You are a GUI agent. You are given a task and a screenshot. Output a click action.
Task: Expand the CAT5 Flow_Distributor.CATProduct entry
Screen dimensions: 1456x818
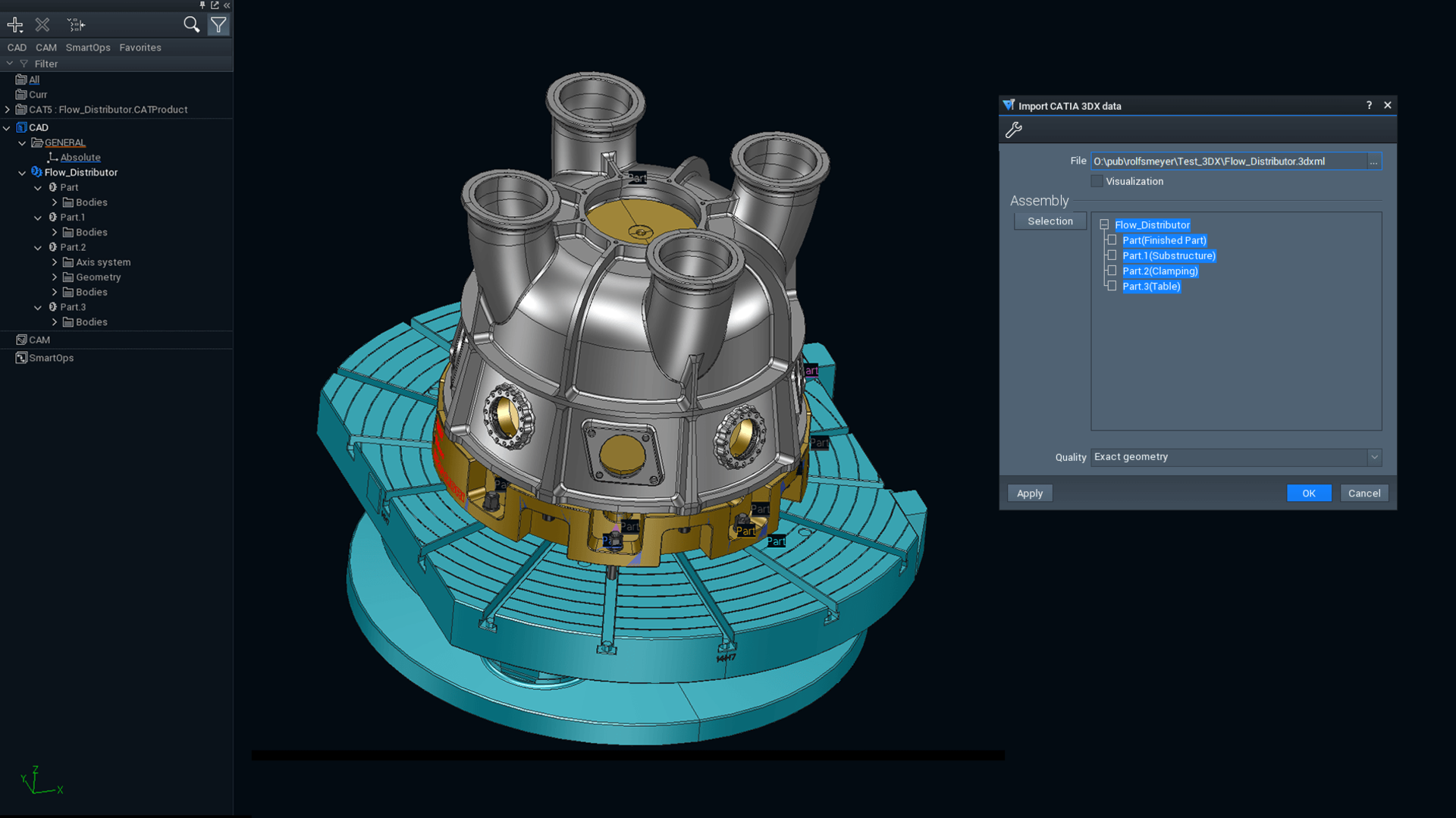point(8,110)
